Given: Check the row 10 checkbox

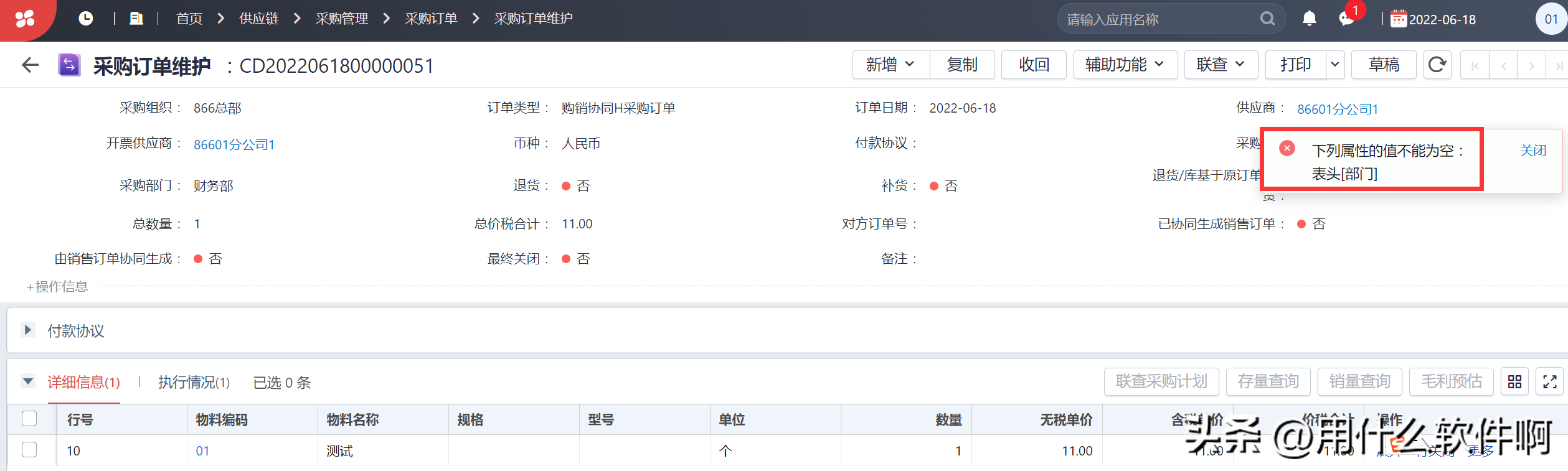Looking at the screenshot, I should point(29,450).
